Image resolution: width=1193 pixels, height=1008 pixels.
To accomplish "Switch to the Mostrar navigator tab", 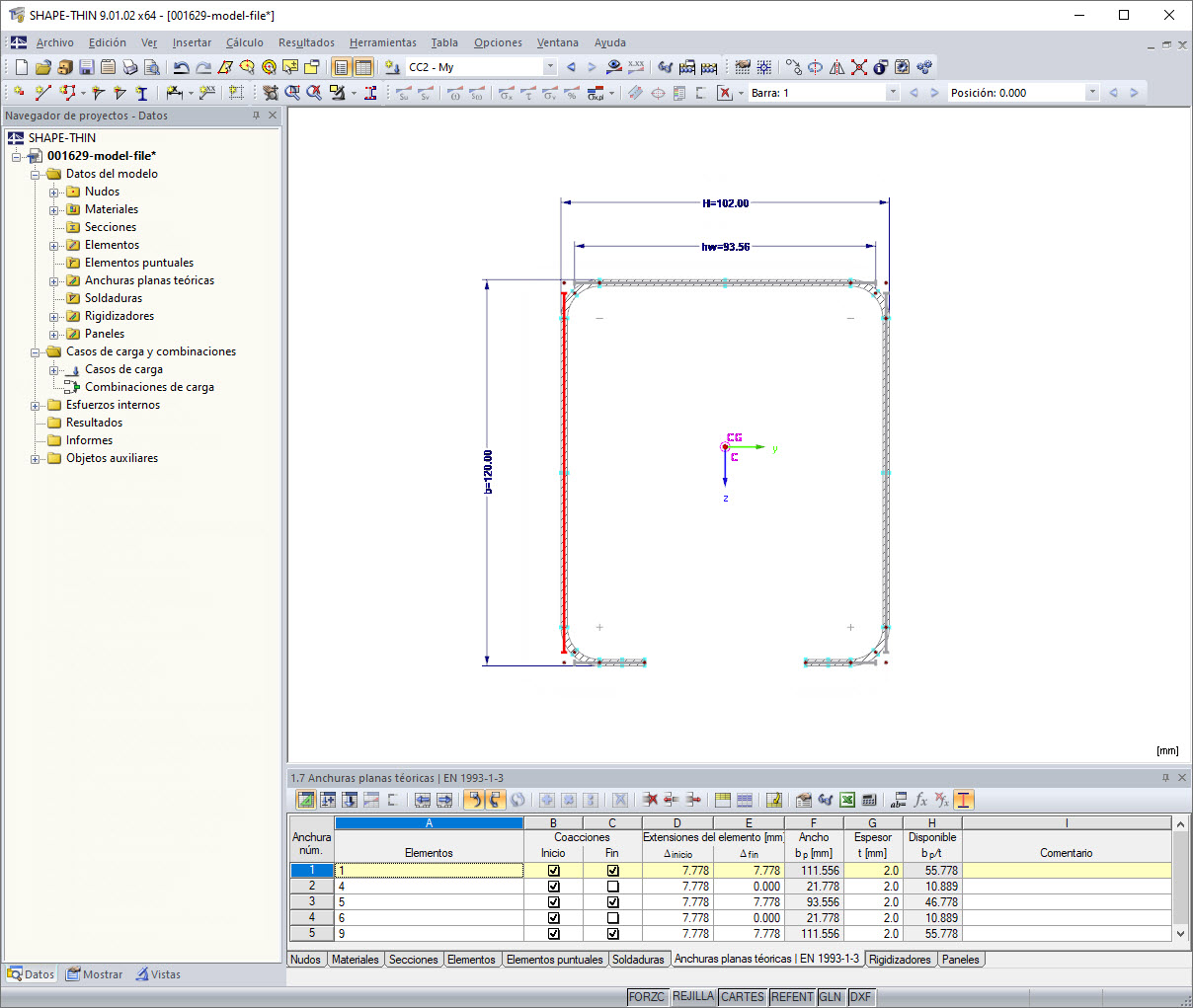I will [94, 974].
